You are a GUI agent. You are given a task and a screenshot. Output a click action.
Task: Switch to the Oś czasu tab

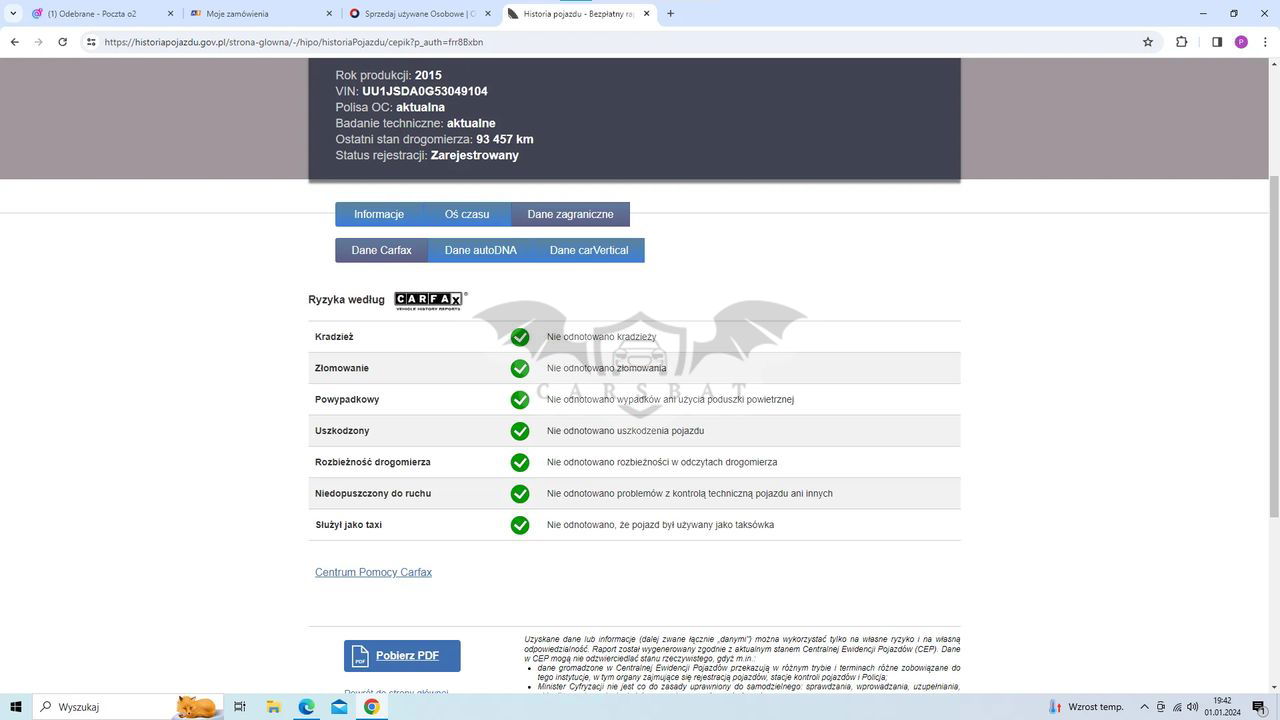467,214
